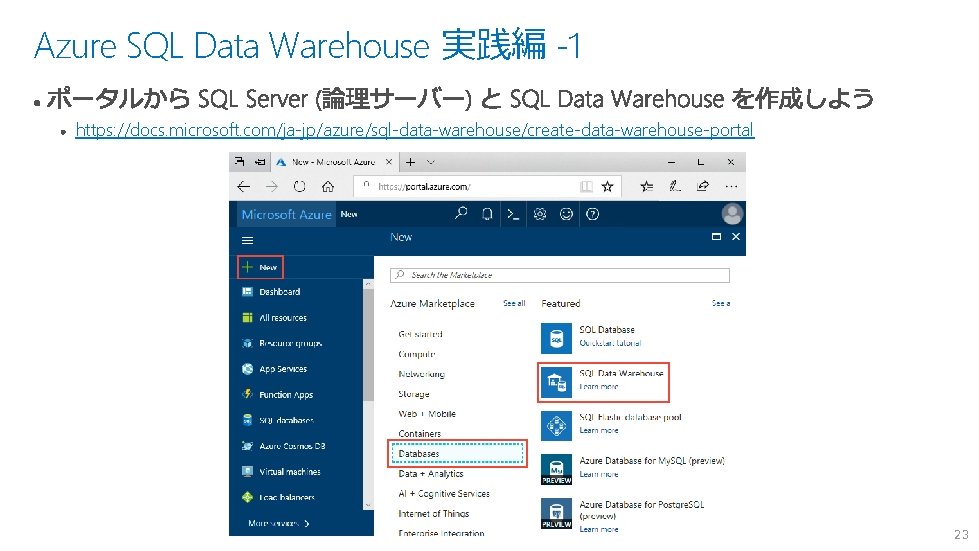Select Get started category

click(x=420, y=334)
